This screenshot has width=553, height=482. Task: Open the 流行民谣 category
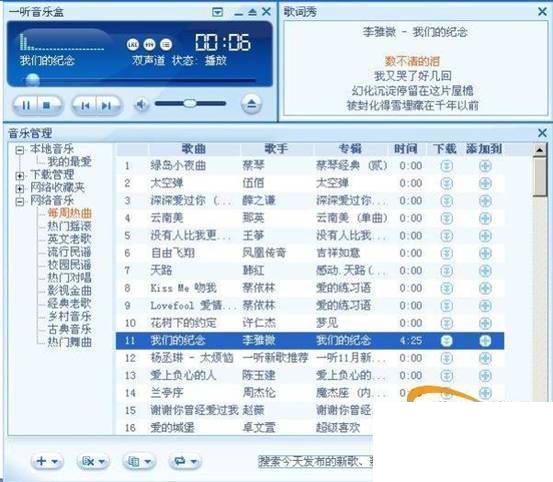69,252
